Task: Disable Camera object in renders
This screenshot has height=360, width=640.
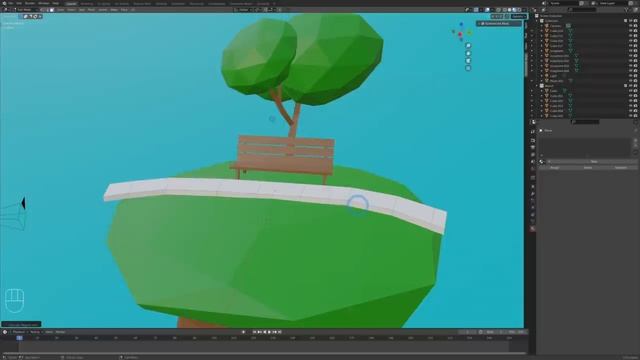Action: 636,26
